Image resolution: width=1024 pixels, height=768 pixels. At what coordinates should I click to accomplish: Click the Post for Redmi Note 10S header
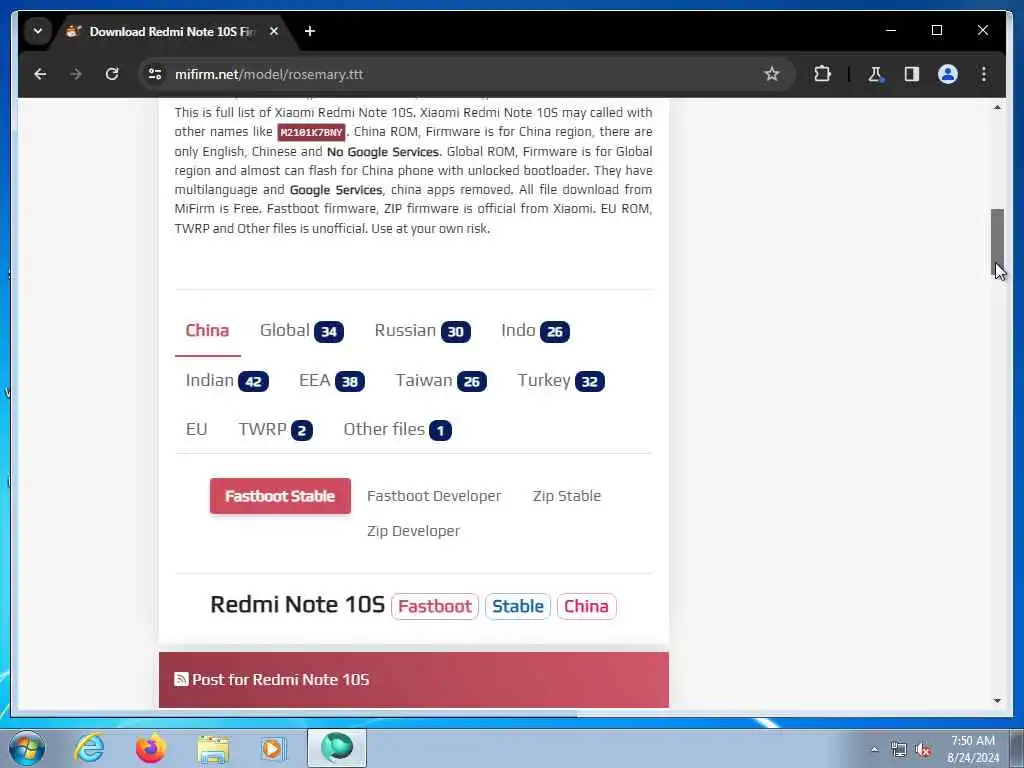tap(413, 680)
